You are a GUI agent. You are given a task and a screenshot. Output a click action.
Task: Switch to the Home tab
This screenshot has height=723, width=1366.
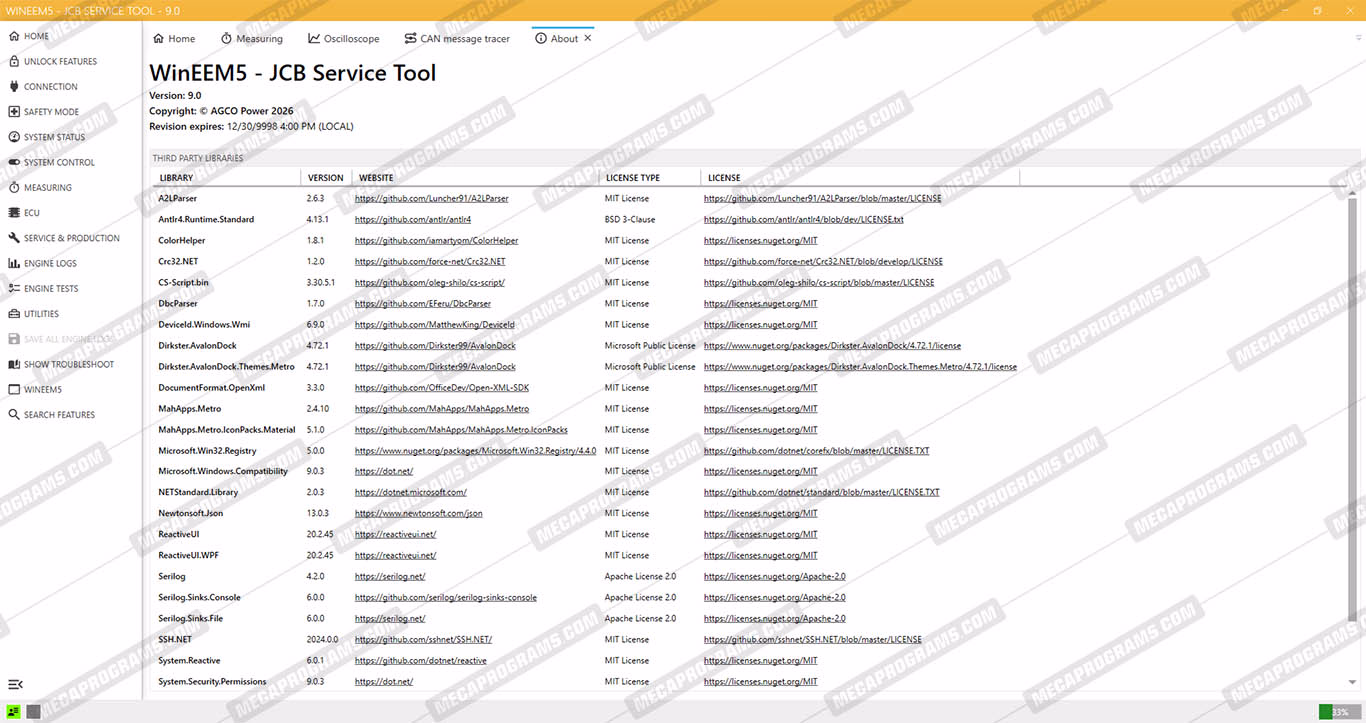tap(174, 38)
